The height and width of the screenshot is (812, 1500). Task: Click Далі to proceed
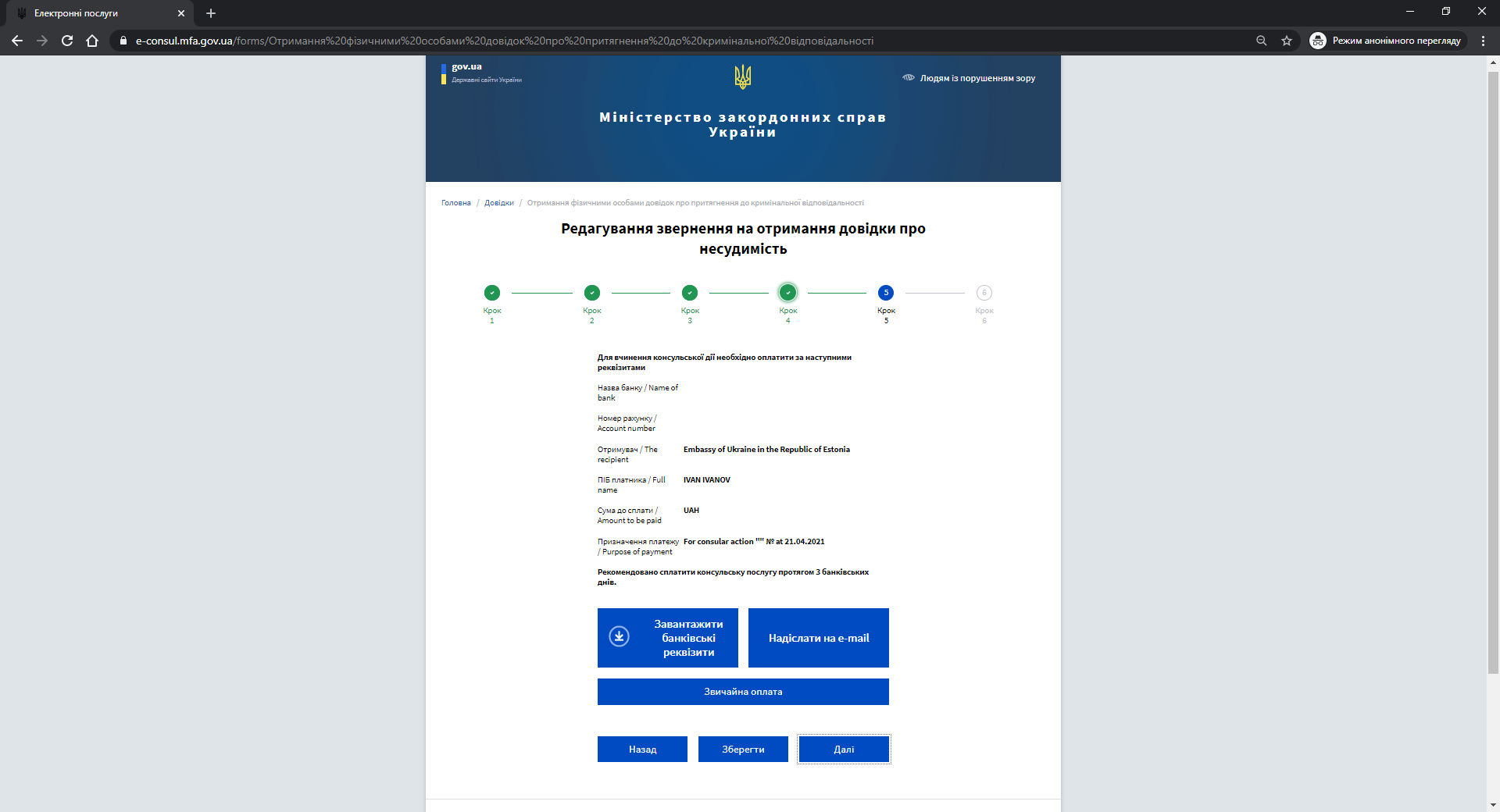click(844, 750)
